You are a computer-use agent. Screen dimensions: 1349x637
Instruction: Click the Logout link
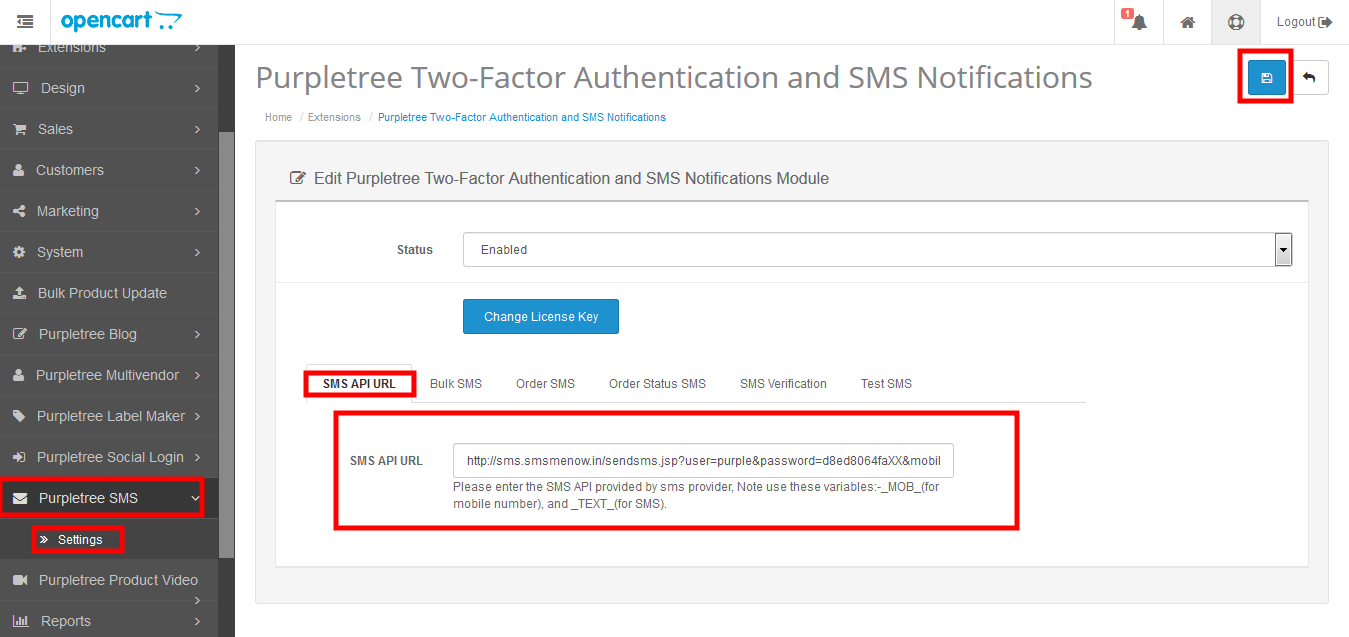[1304, 22]
